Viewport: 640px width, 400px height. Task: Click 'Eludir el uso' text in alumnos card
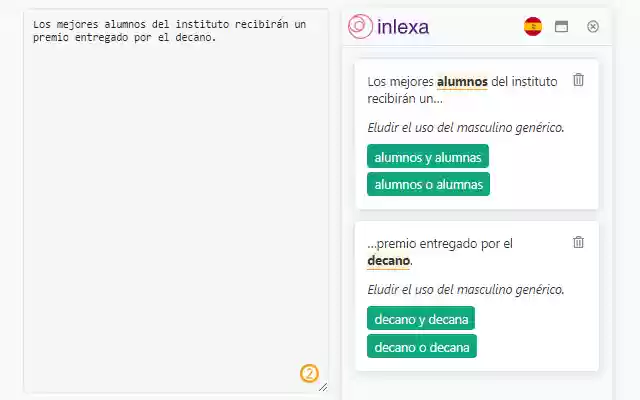tap(466, 128)
